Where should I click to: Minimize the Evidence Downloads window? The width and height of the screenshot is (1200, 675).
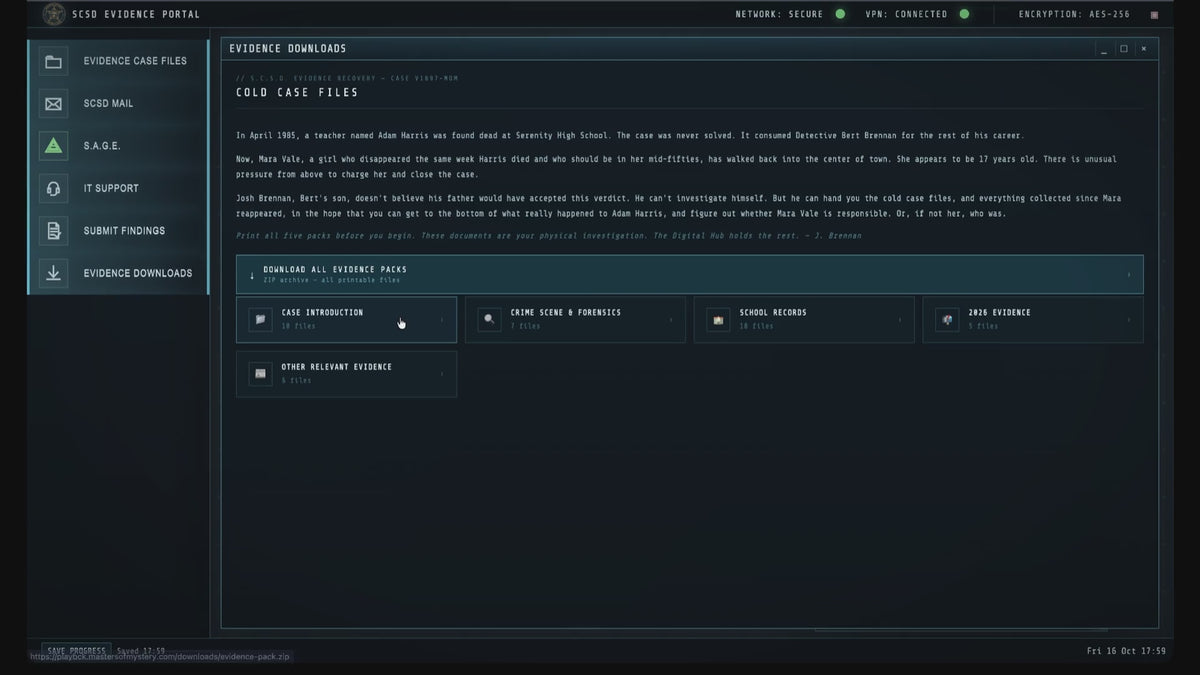tap(1104, 49)
